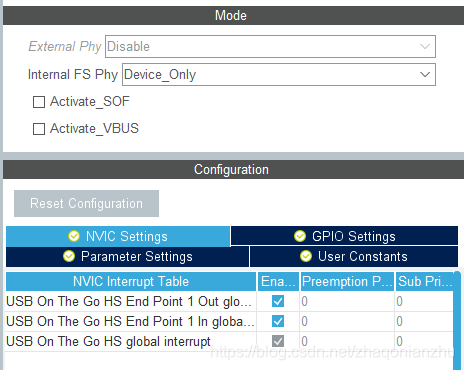
Task: Select preemption priority cell for HS global interrupt
Action: coord(347,341)
